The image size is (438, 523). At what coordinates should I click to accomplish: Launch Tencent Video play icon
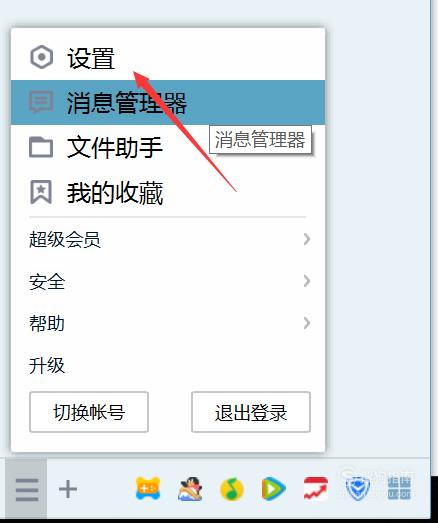pos(273,489)
